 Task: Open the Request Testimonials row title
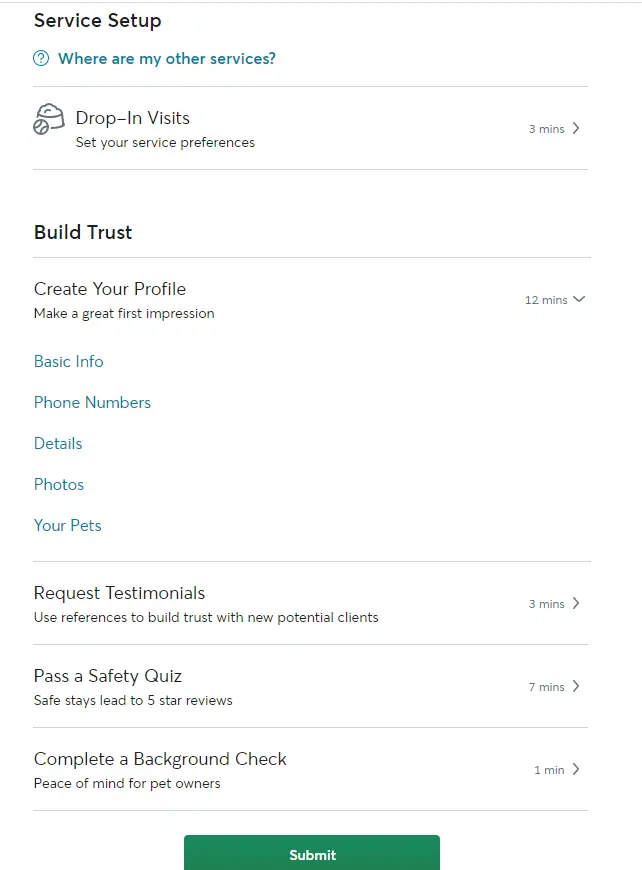click(119, 593)
